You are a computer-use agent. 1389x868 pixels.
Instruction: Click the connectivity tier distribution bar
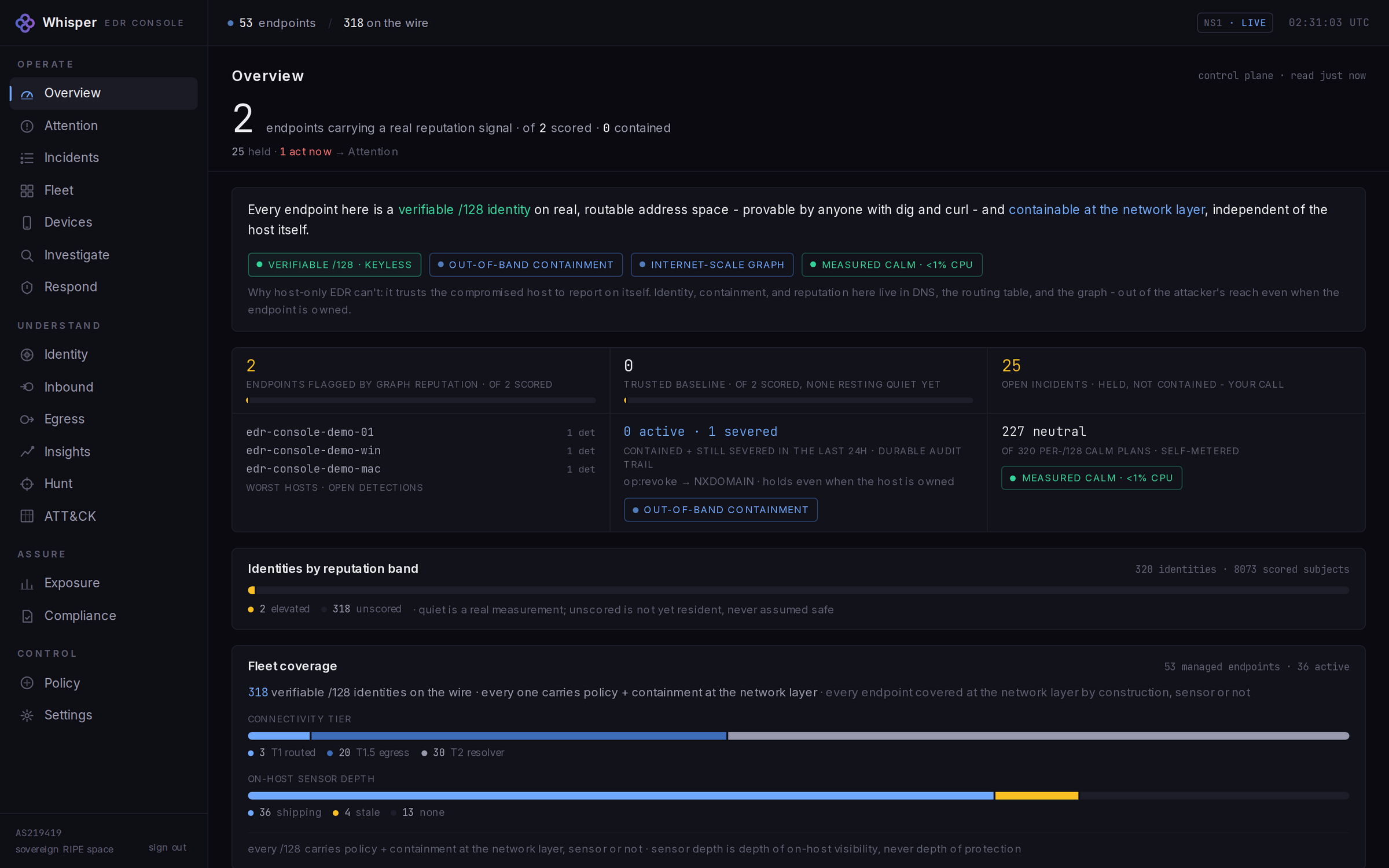(x=798, y=736)
